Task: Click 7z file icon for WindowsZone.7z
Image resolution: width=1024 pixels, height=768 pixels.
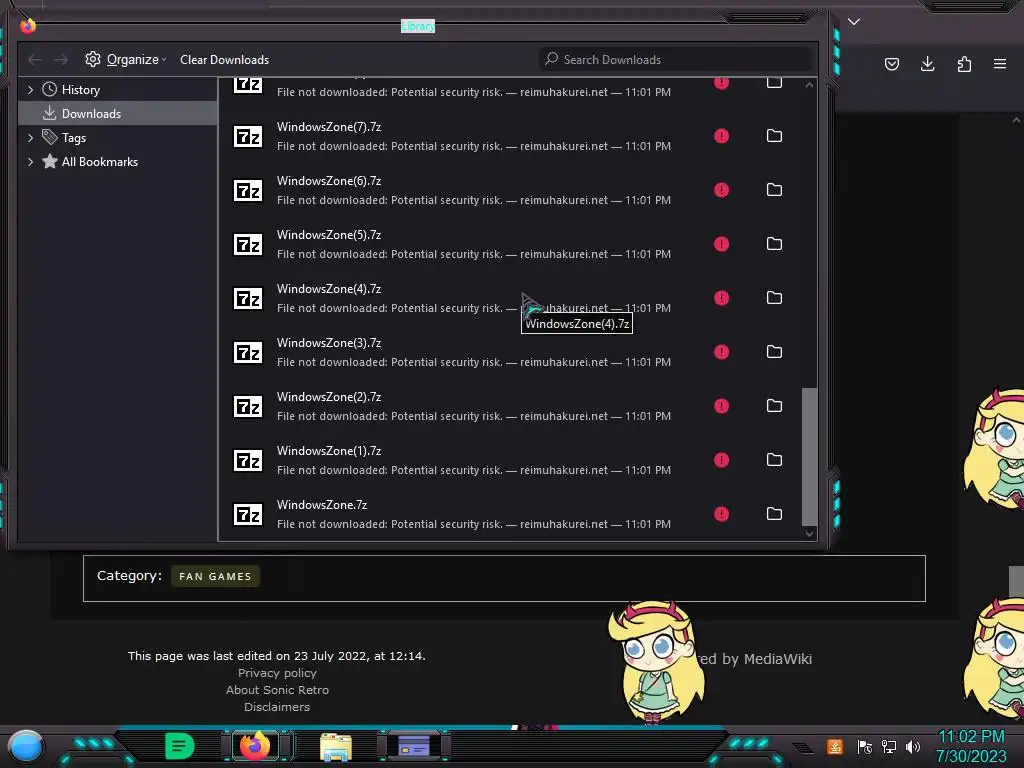Action: pyautogui.click(x=248, y=515)
